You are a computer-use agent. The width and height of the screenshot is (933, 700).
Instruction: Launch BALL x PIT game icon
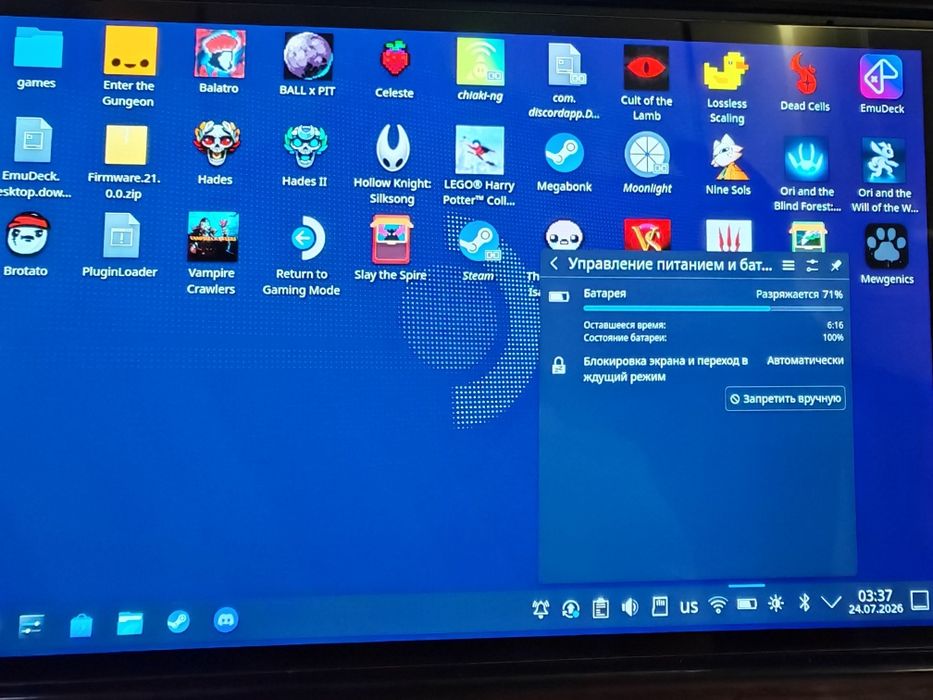(307, 57)
